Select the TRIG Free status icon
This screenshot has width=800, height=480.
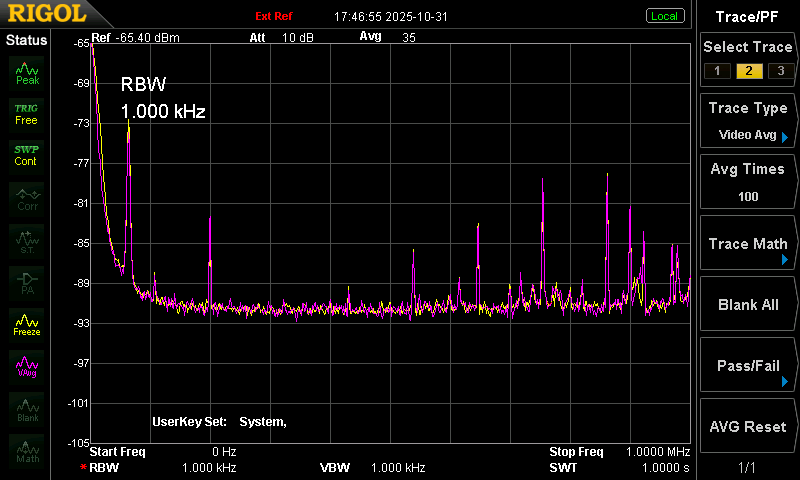[x=27, y=115]
